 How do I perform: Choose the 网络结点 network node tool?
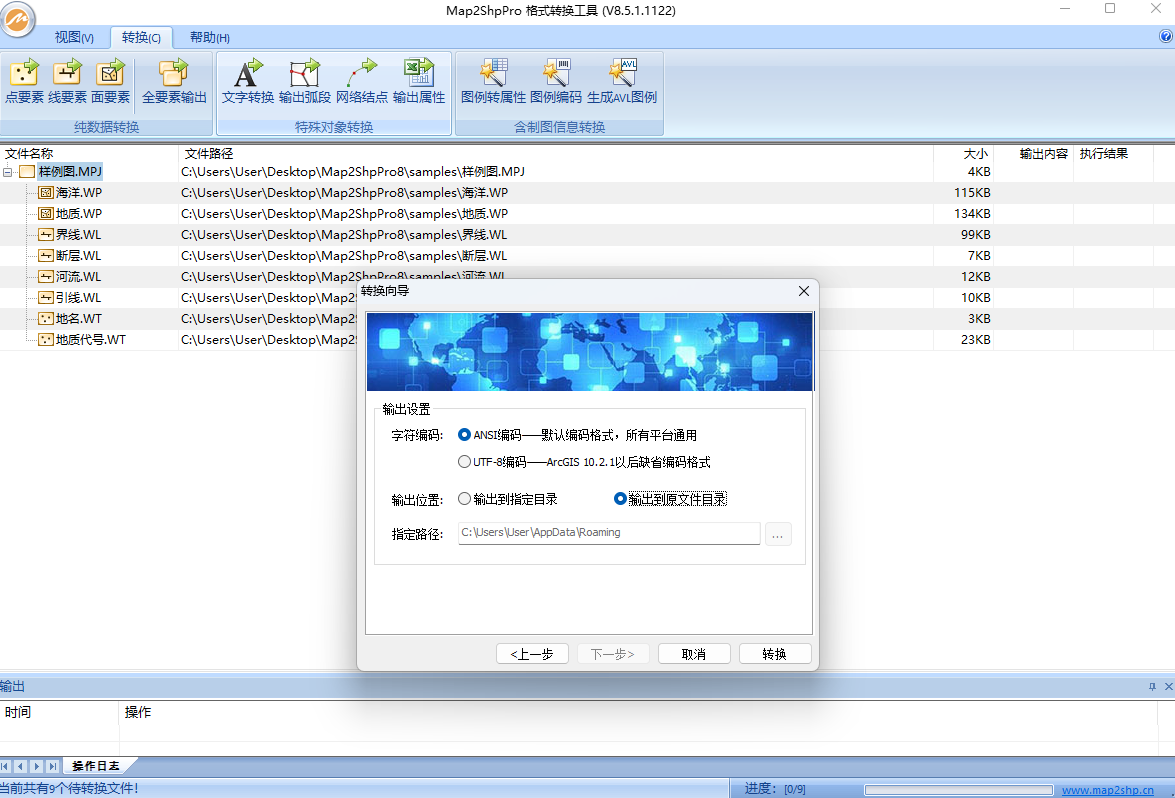pos(361,82)
